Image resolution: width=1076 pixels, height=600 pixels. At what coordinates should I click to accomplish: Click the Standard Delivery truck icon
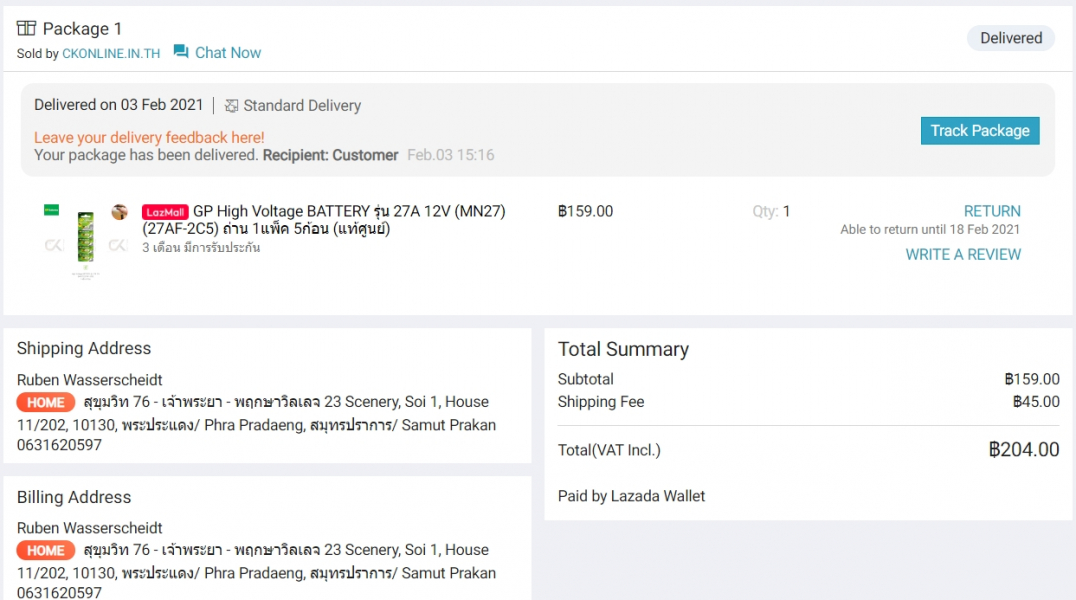pos(231,106)
